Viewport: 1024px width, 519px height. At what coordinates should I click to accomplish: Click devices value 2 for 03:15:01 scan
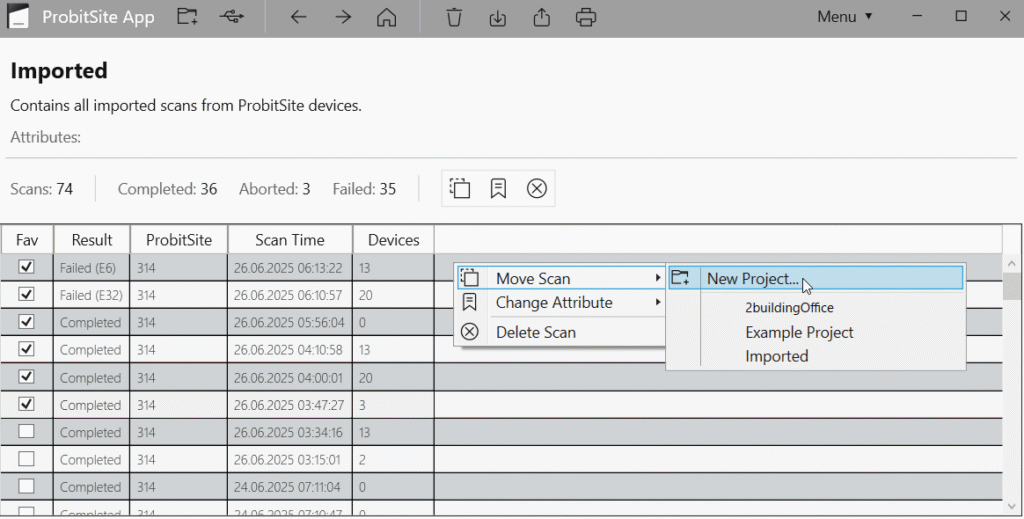tap(362, 460)
